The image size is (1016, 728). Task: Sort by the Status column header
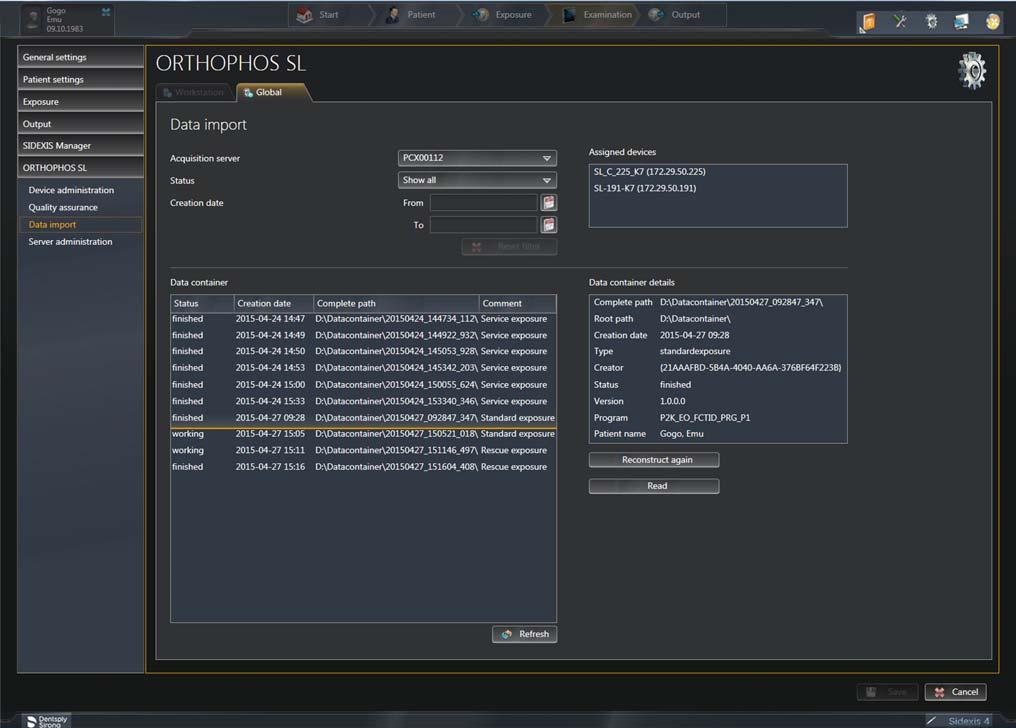pyautogui.click(x=202, y=303)
